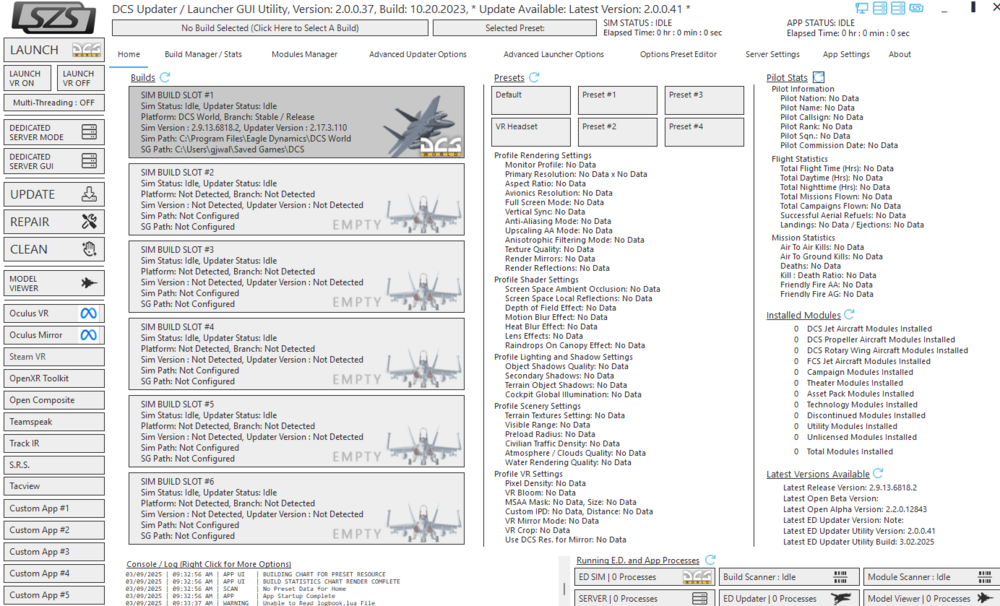Refresh Installed Modules counts
The width and height of the screenshot is (1000, 606).
pos(849,314)
